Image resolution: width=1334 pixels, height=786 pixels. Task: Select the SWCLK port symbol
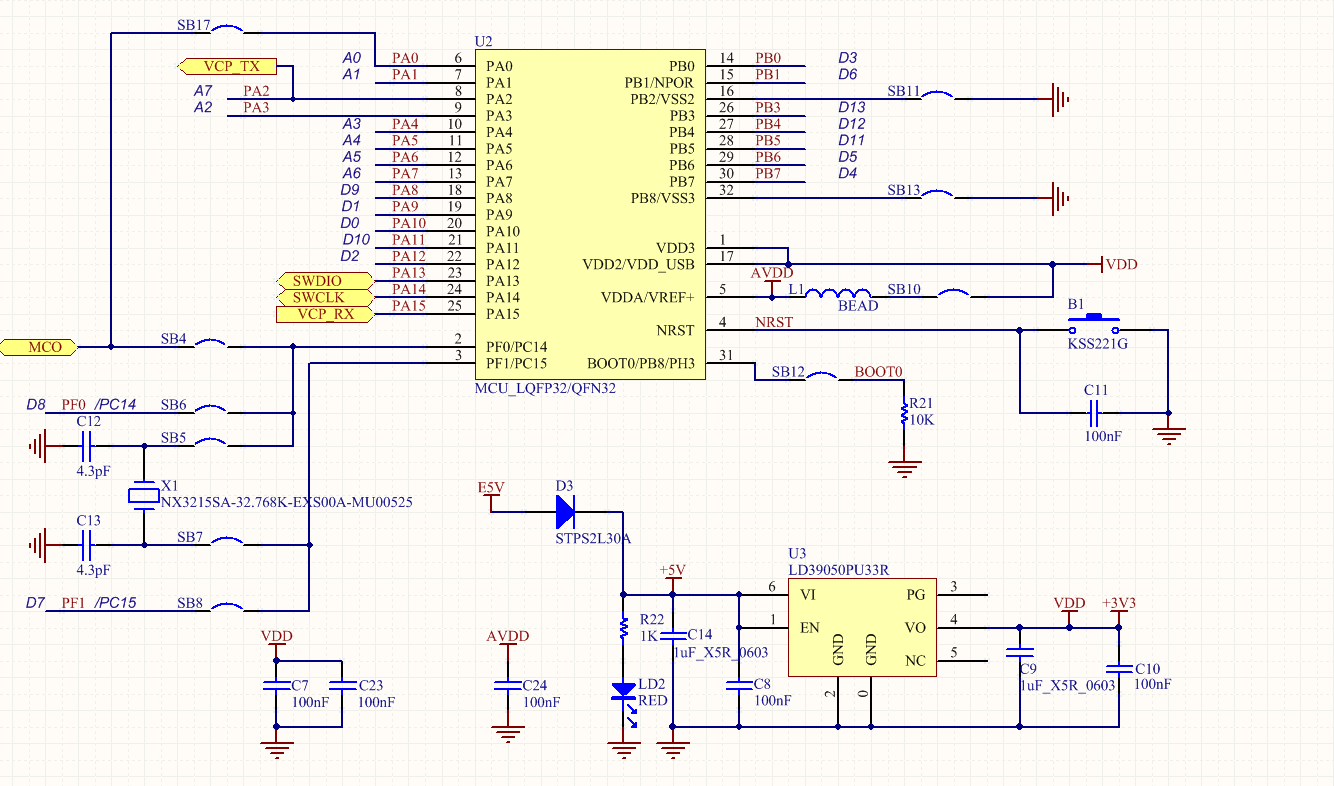pos(324,297)
